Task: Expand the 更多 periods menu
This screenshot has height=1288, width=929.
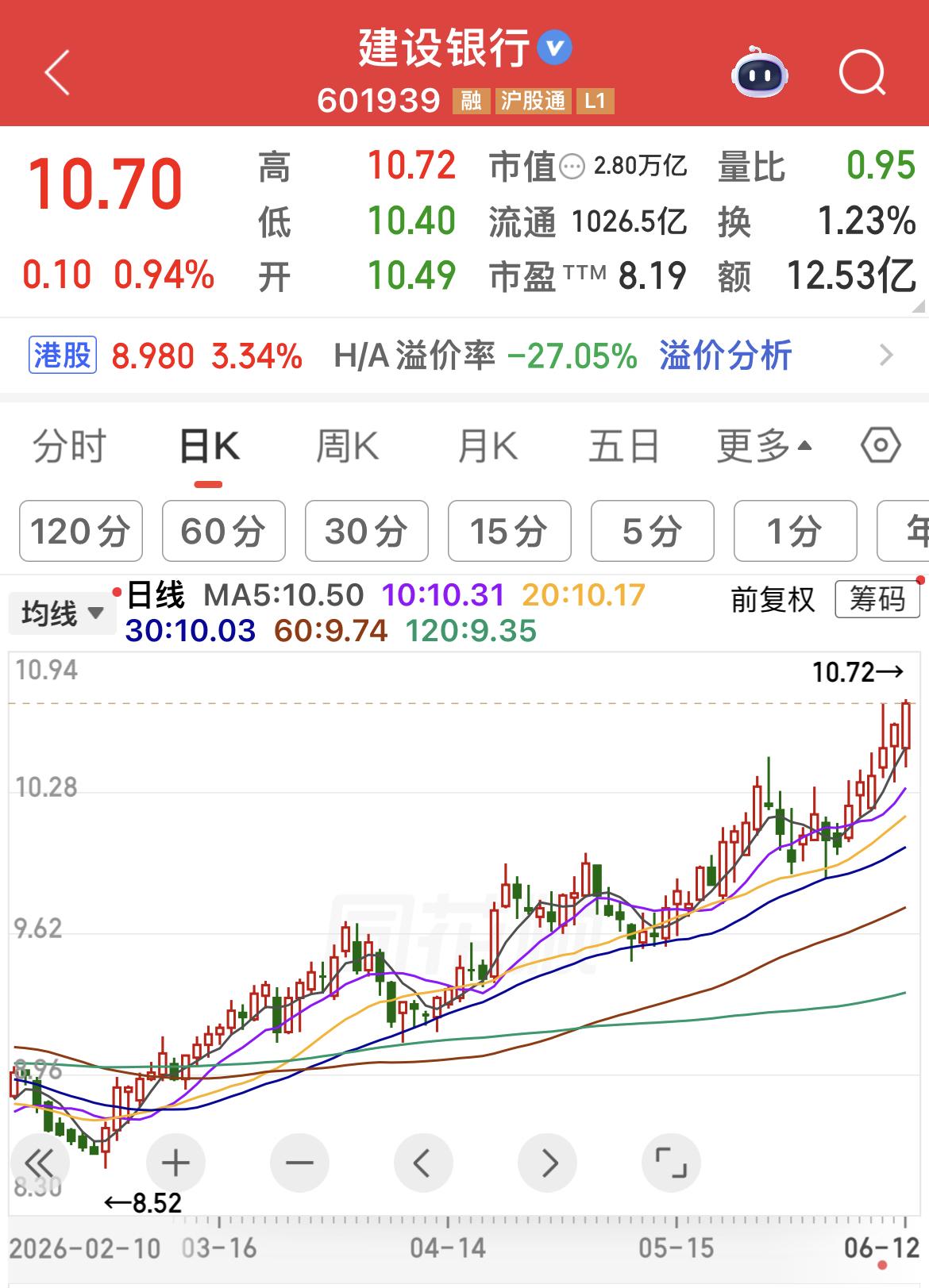Action: [x=764, y=446]
